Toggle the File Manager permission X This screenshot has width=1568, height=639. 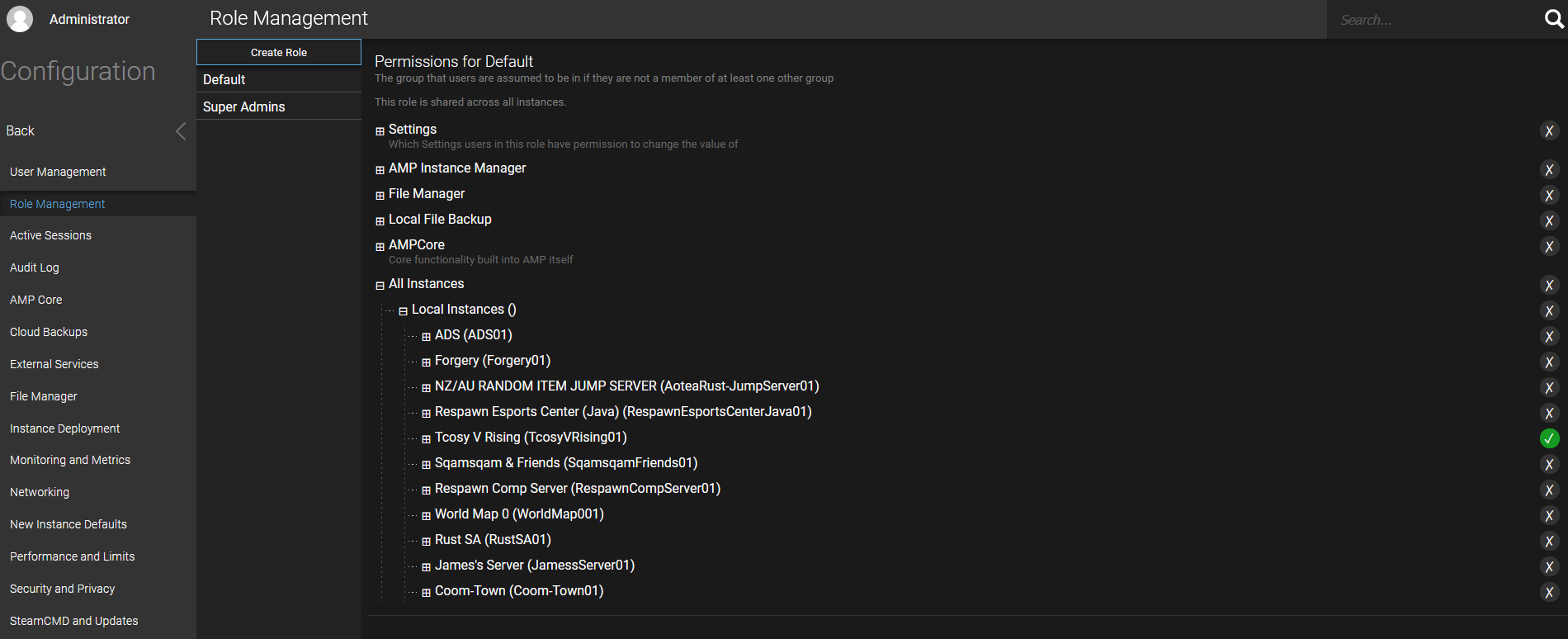1549,196
